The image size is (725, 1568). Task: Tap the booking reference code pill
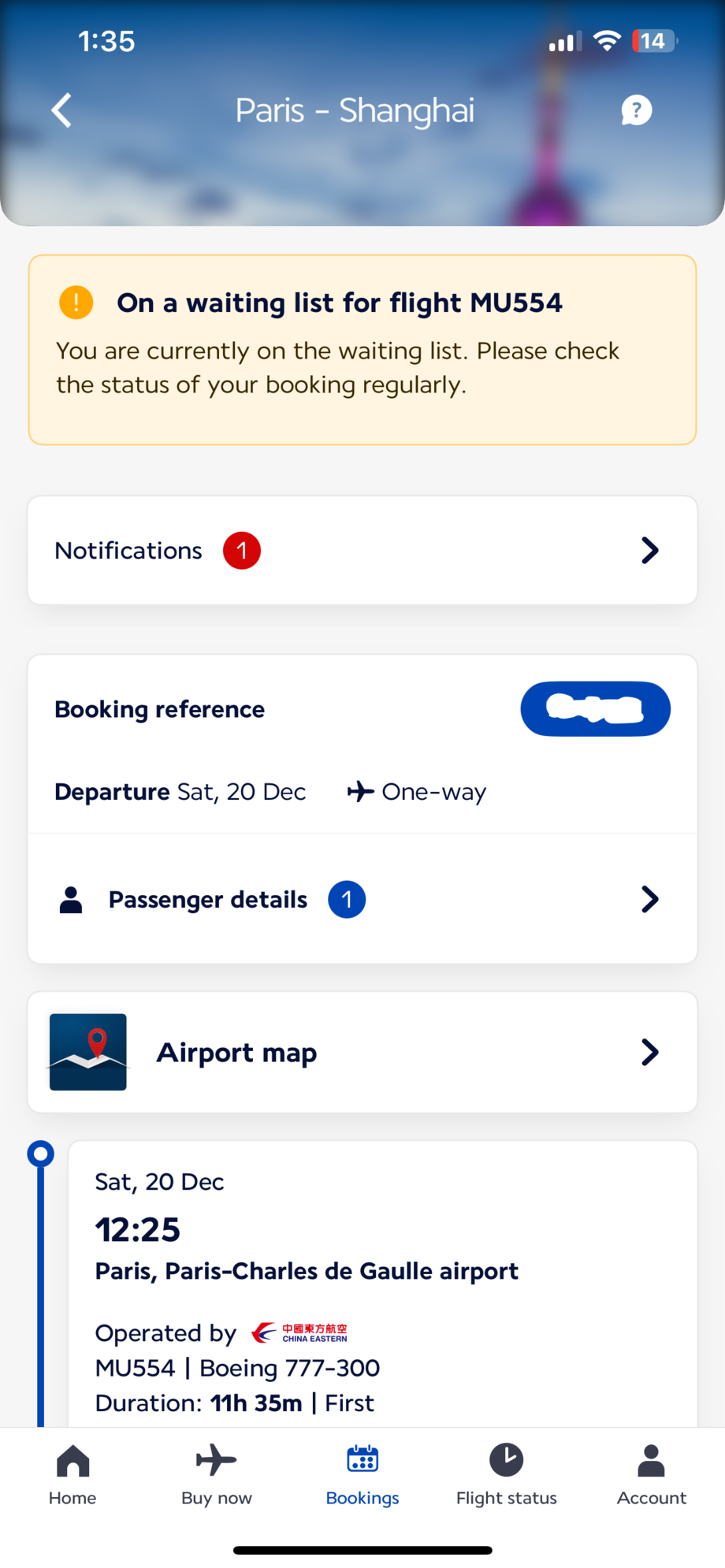595,709
